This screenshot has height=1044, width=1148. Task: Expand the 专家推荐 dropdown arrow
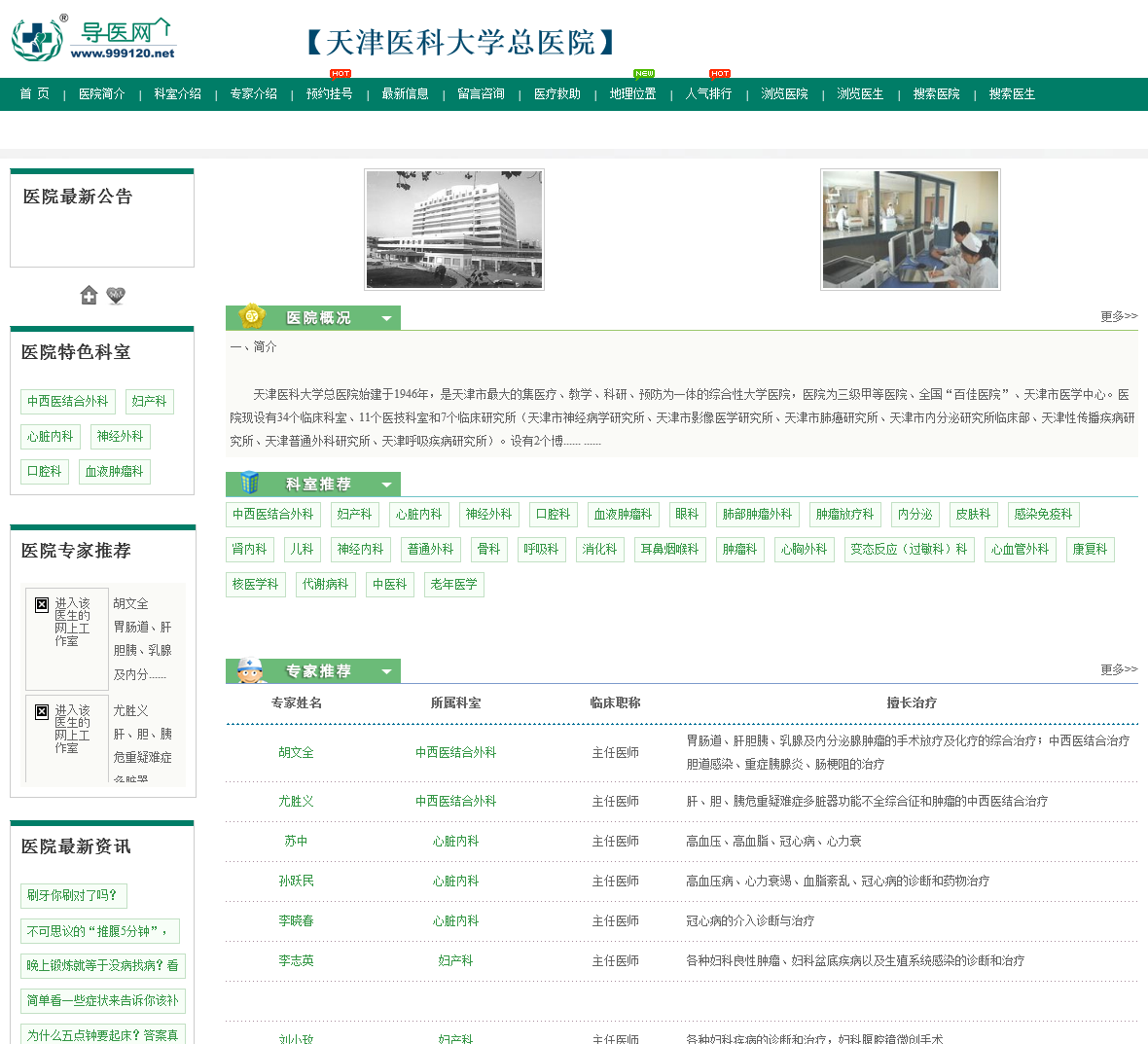(x=386, y=671)
